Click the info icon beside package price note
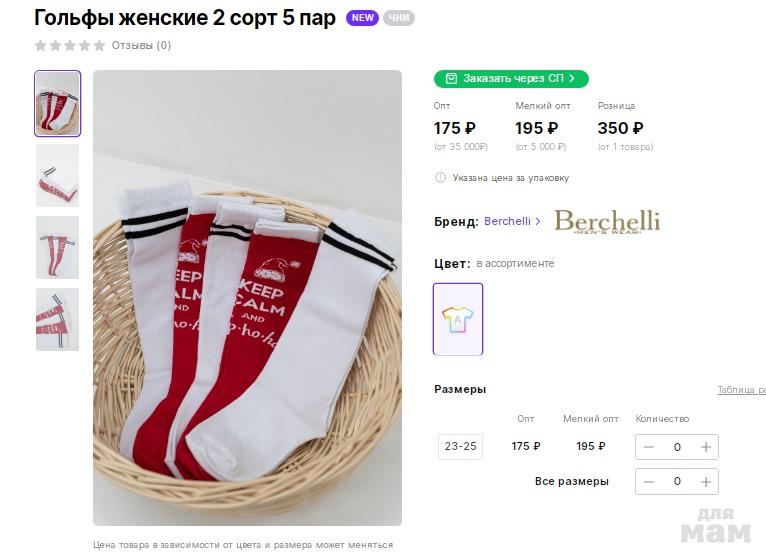This screenshot has width=766, height=557. coord(440,178)
